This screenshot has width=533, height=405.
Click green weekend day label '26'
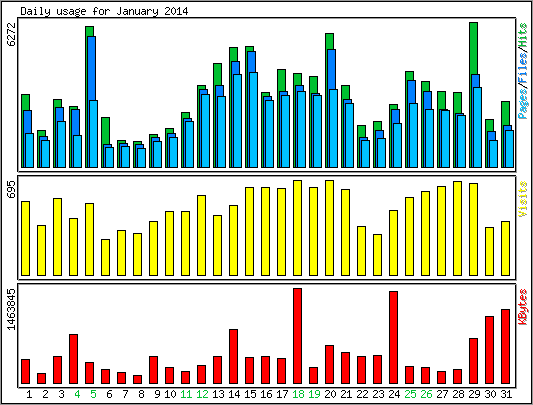pyautogui.click(x=426, y=394)
